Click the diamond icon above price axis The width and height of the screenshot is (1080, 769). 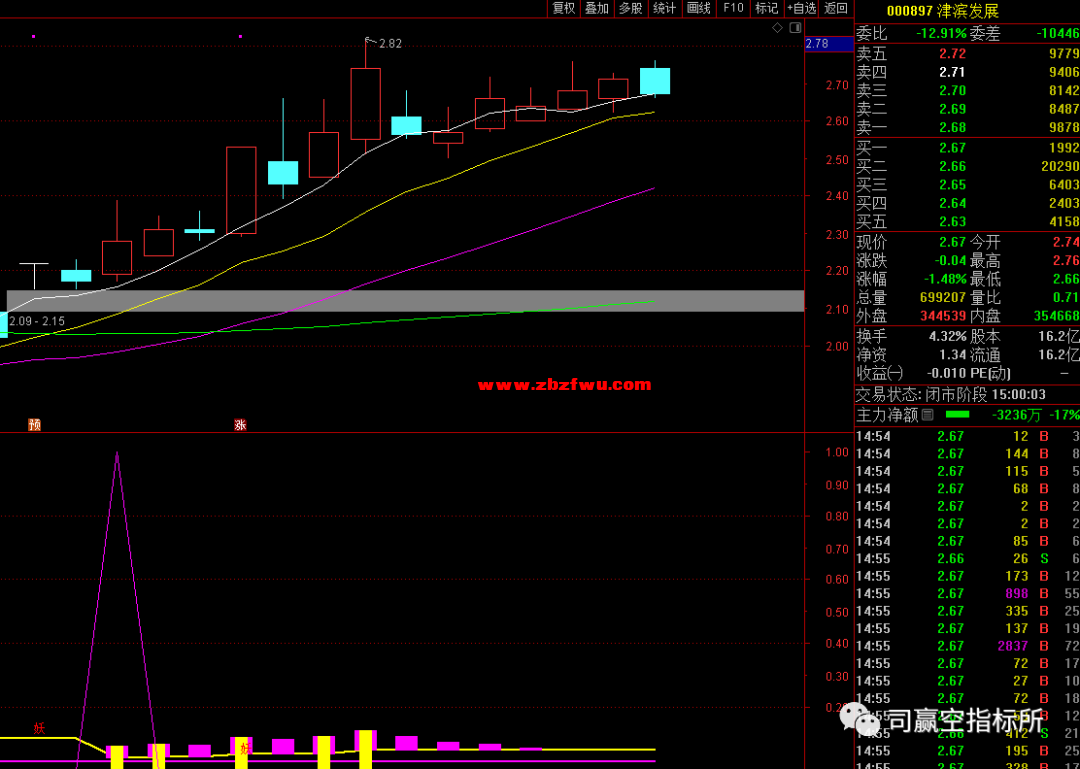click(x=778, y=28)
